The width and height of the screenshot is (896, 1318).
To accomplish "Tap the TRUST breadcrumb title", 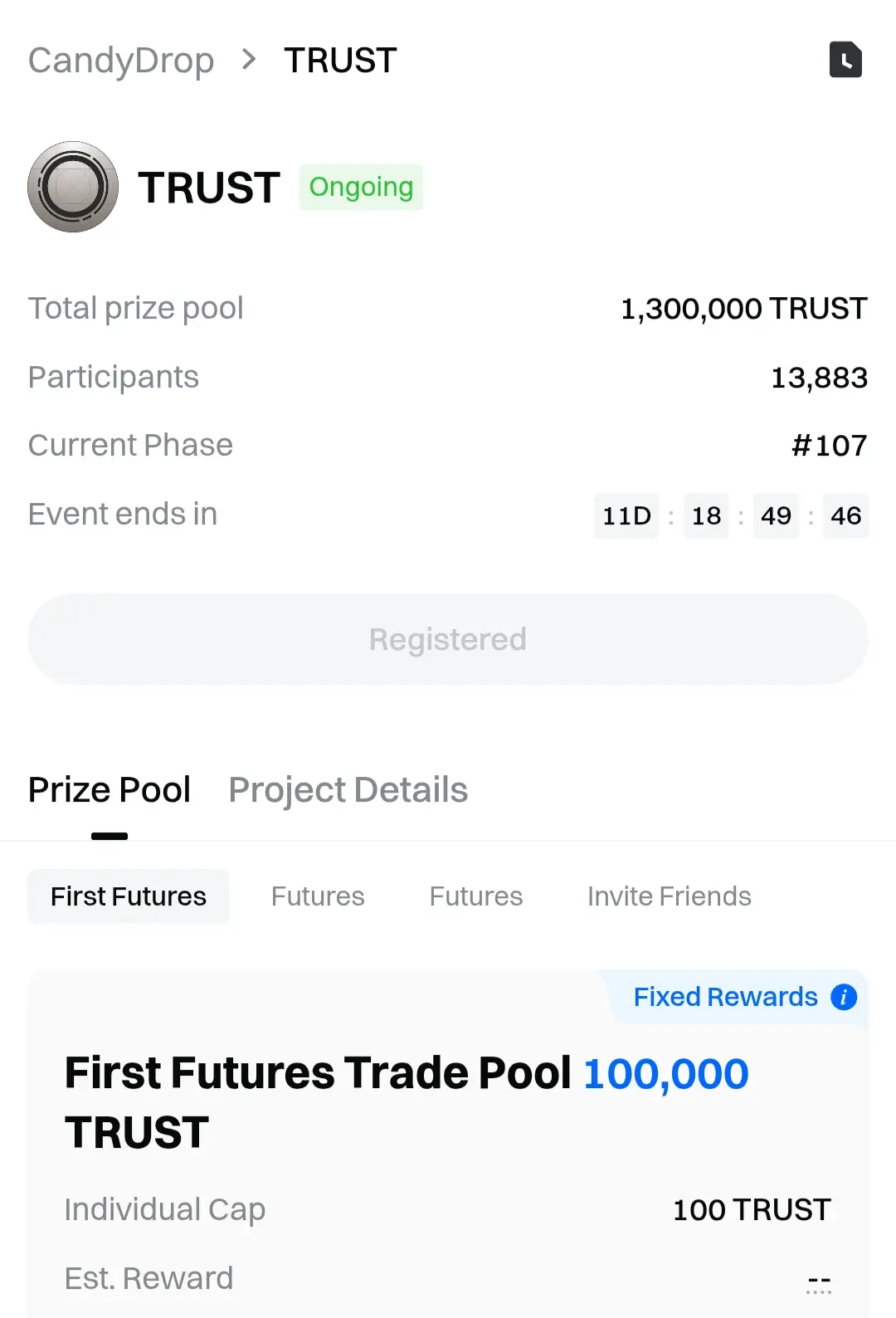I will (340, 61).
